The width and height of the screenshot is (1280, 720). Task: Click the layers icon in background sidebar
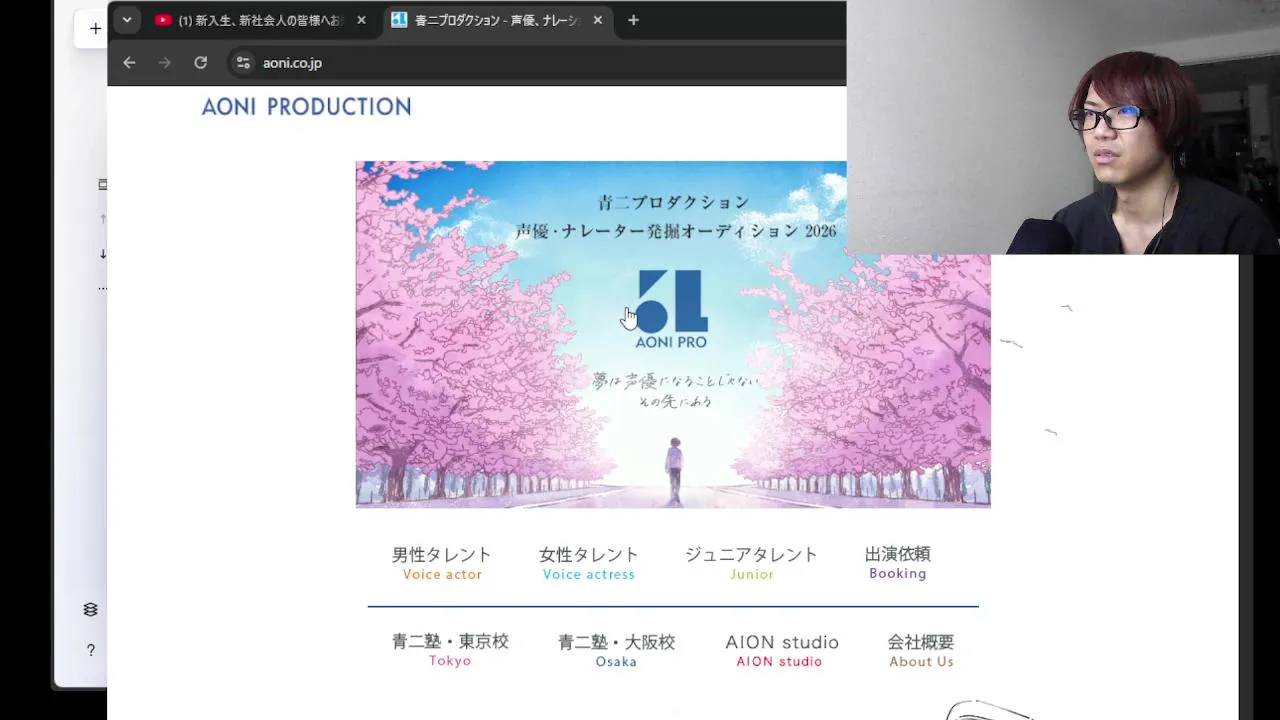tap(91, 610)
